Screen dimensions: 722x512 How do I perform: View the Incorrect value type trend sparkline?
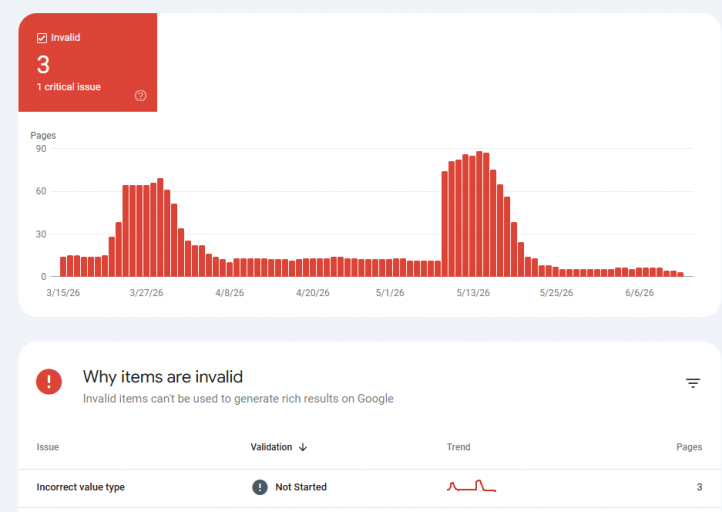tap(471, 486)
